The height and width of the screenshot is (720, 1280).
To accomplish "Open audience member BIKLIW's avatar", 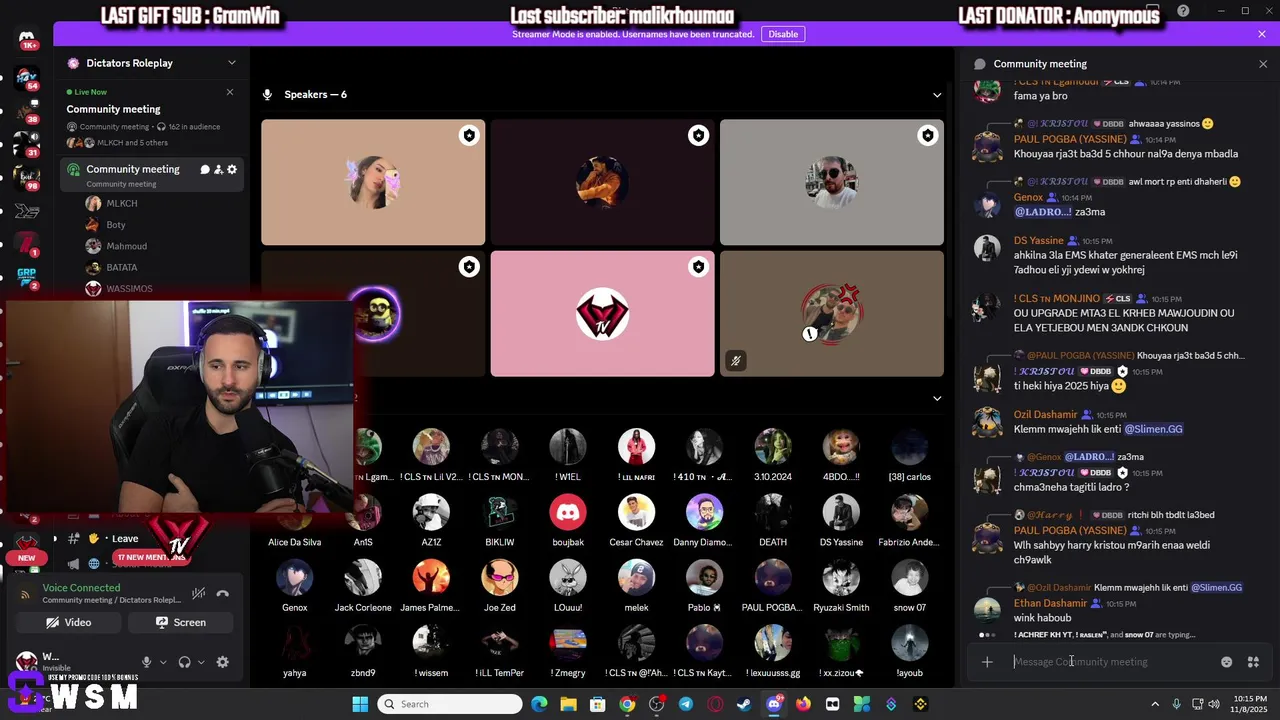I will coord(500,512).
